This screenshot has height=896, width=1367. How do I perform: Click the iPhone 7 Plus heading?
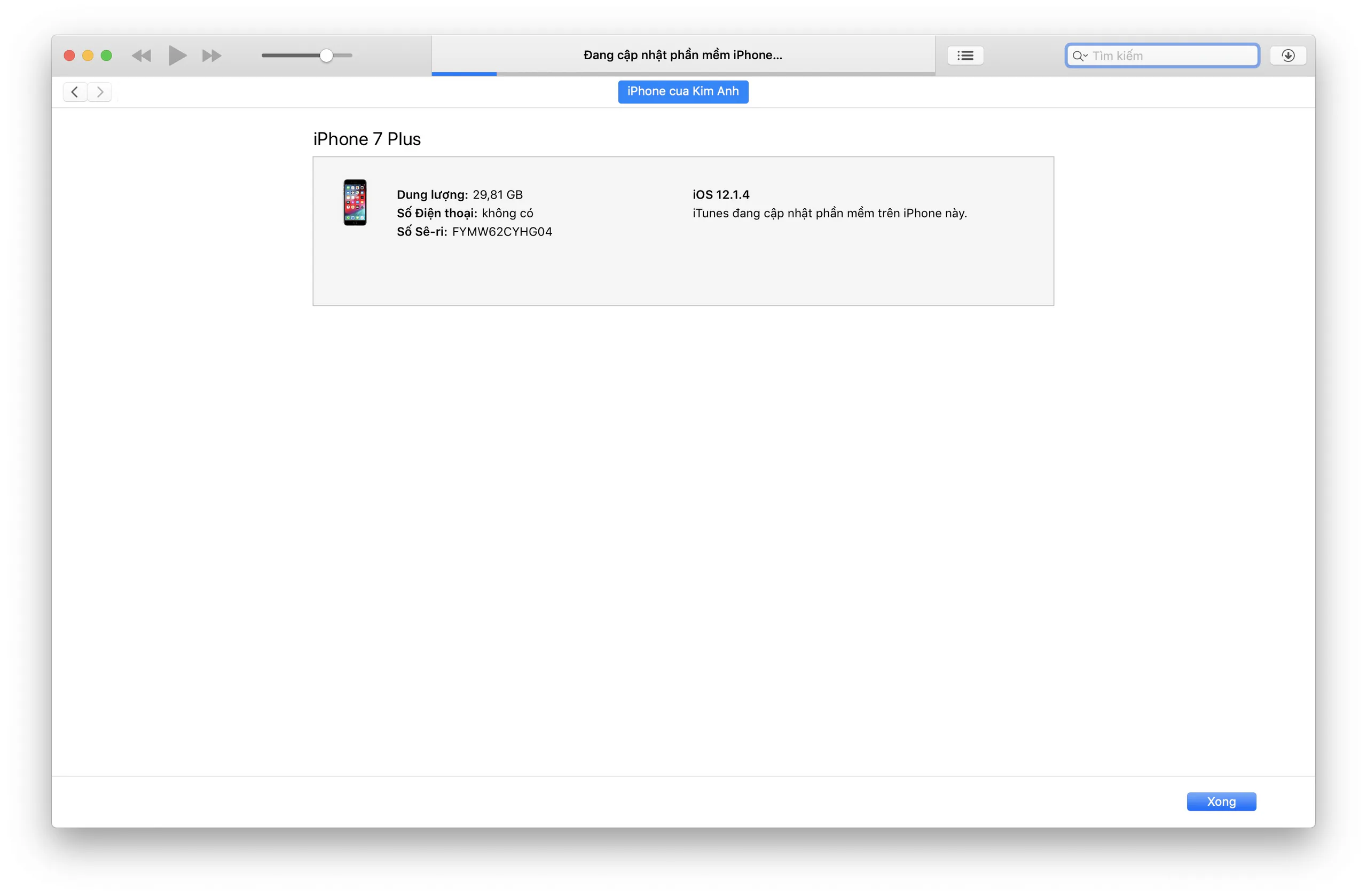366,139
